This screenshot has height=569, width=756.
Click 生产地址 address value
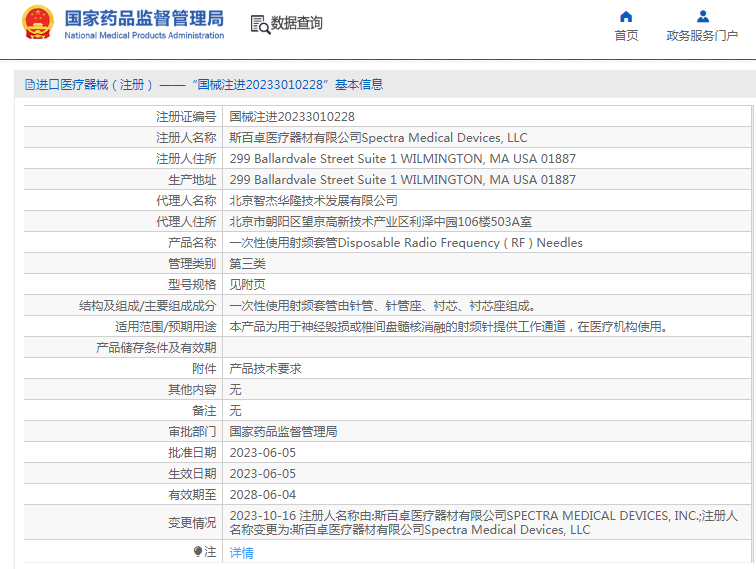403,180
